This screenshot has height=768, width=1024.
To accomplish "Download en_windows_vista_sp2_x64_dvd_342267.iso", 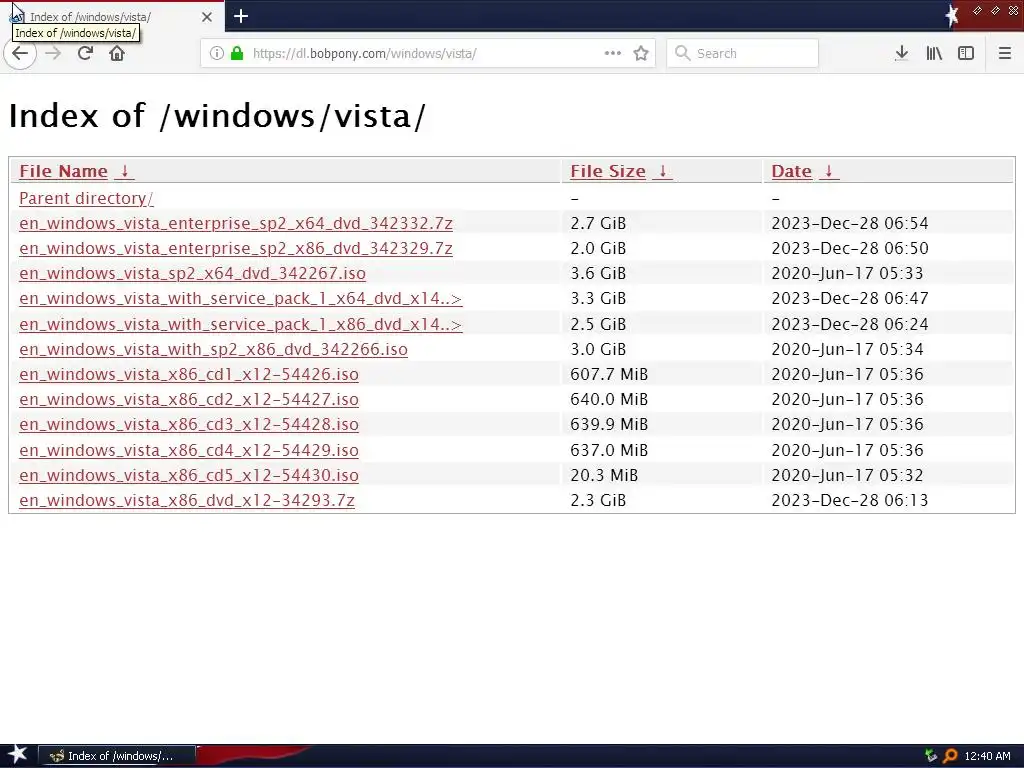I will pos(193,273).
